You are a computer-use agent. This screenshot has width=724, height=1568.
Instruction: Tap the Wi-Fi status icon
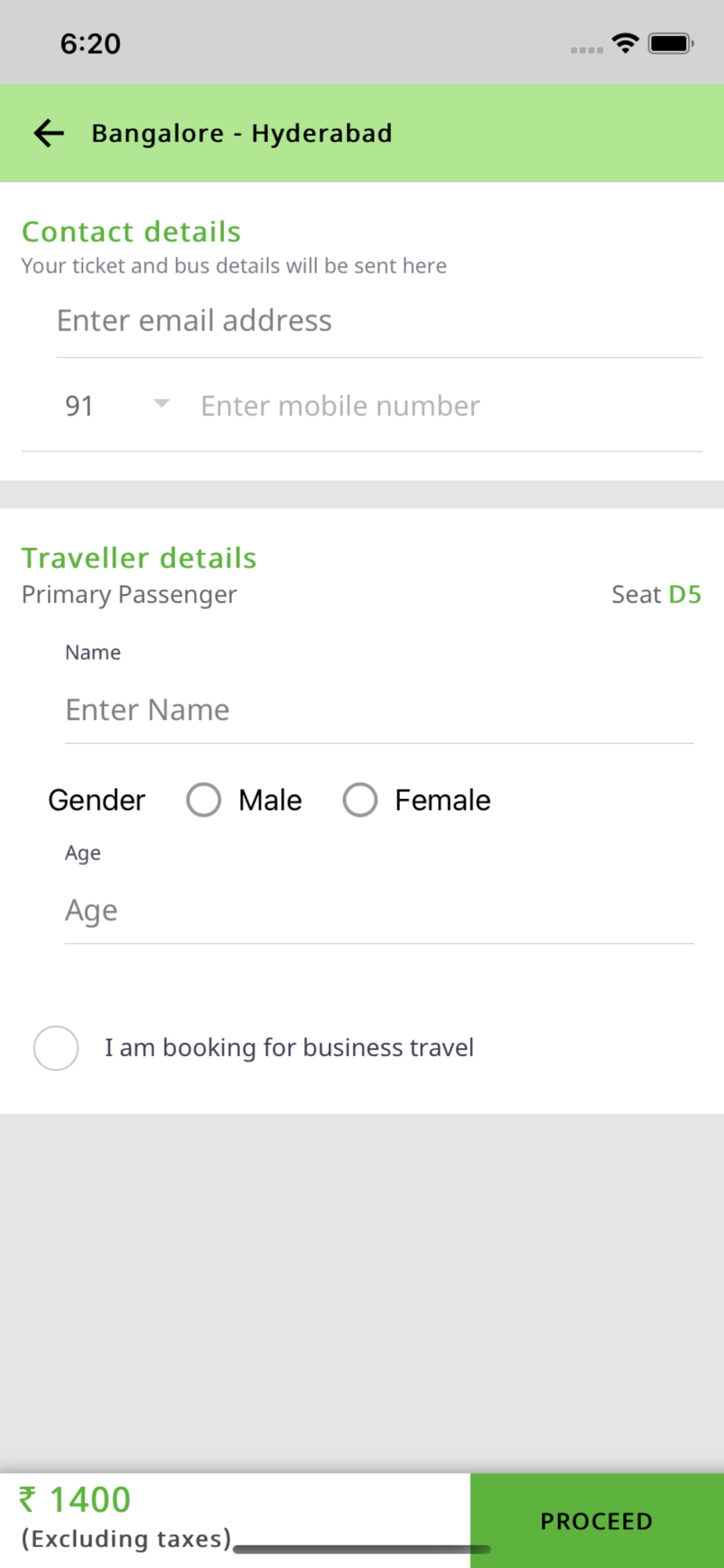(x=625, y=43)
